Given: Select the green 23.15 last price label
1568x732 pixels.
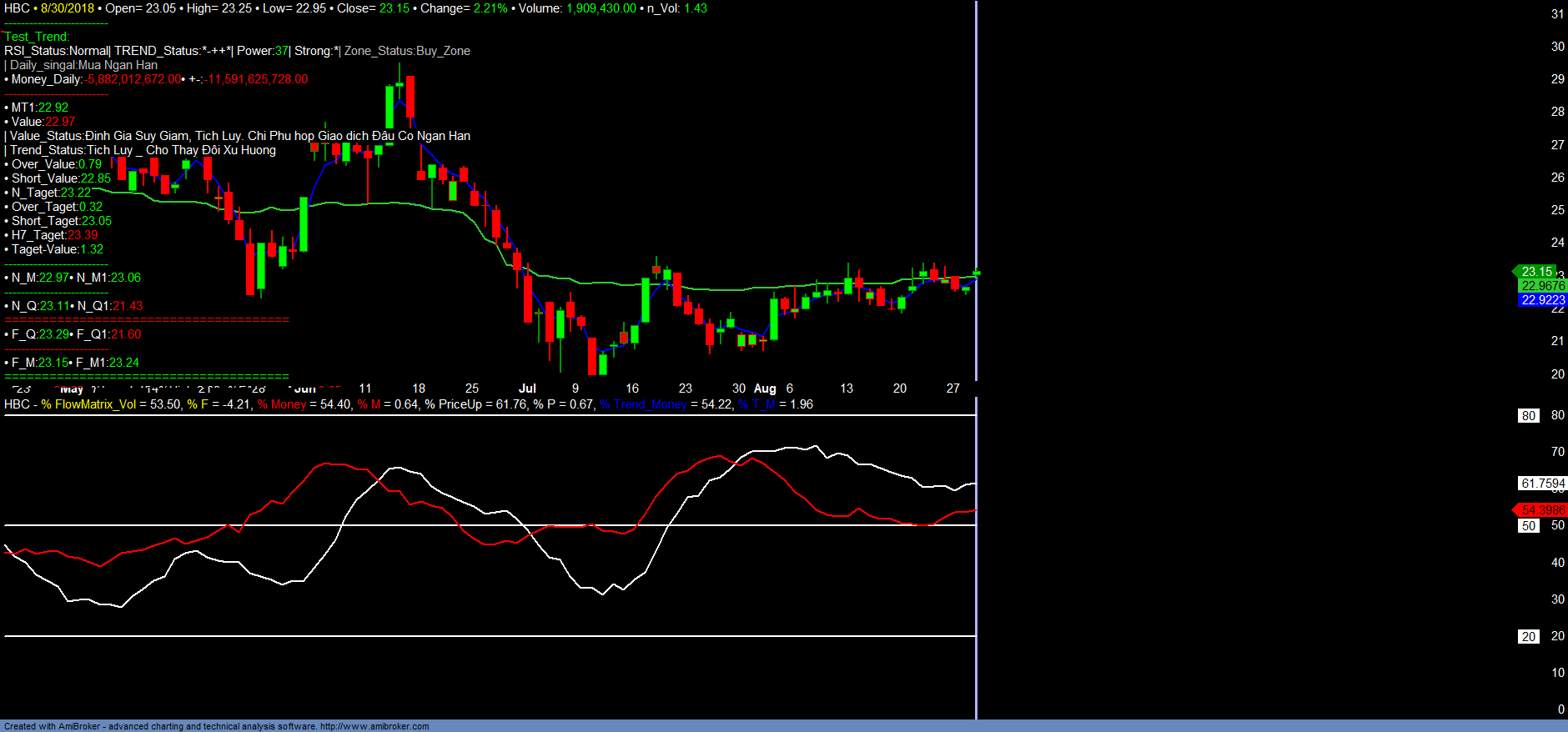Looking at the screenshot, I should pyautogui.click(x=1536, y=272).
